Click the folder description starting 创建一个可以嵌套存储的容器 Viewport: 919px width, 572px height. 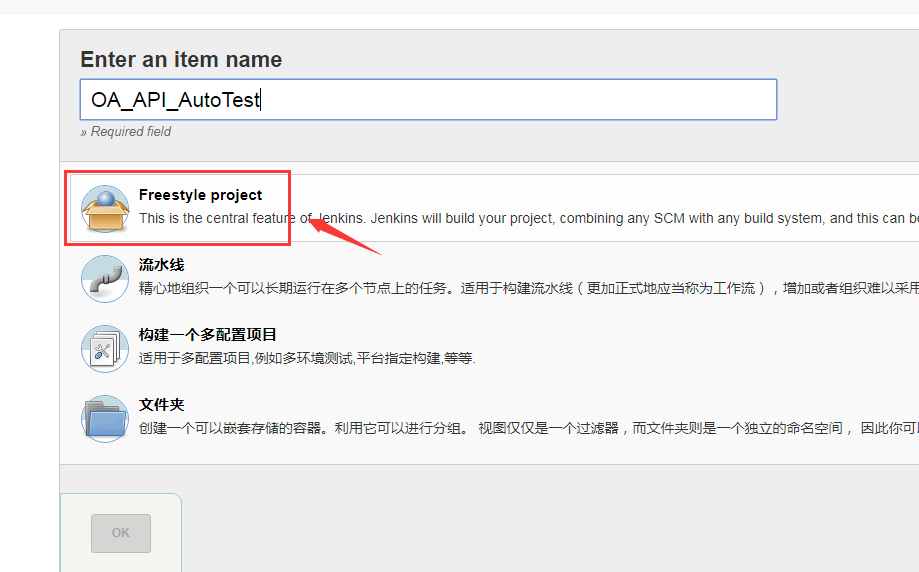coord(529,428)
